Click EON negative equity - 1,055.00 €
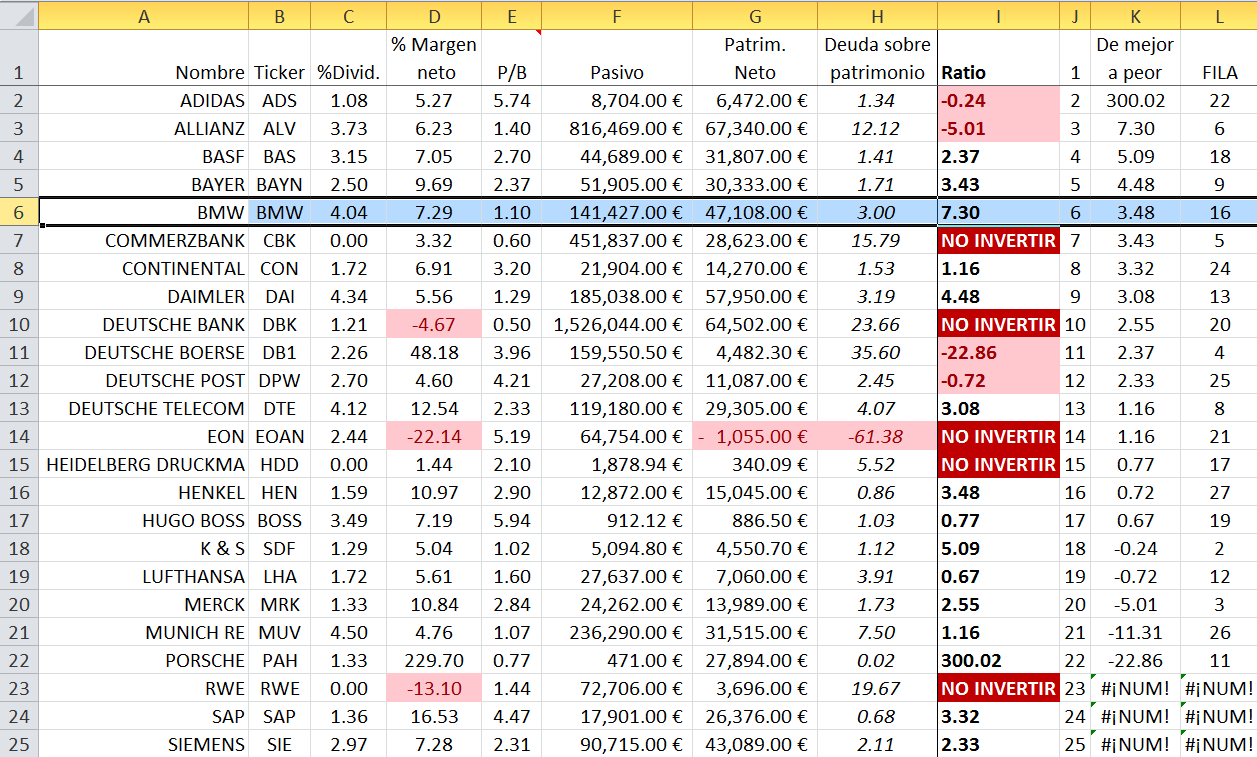The width and height of the screenshot is (1257, 757). (754, 436)
